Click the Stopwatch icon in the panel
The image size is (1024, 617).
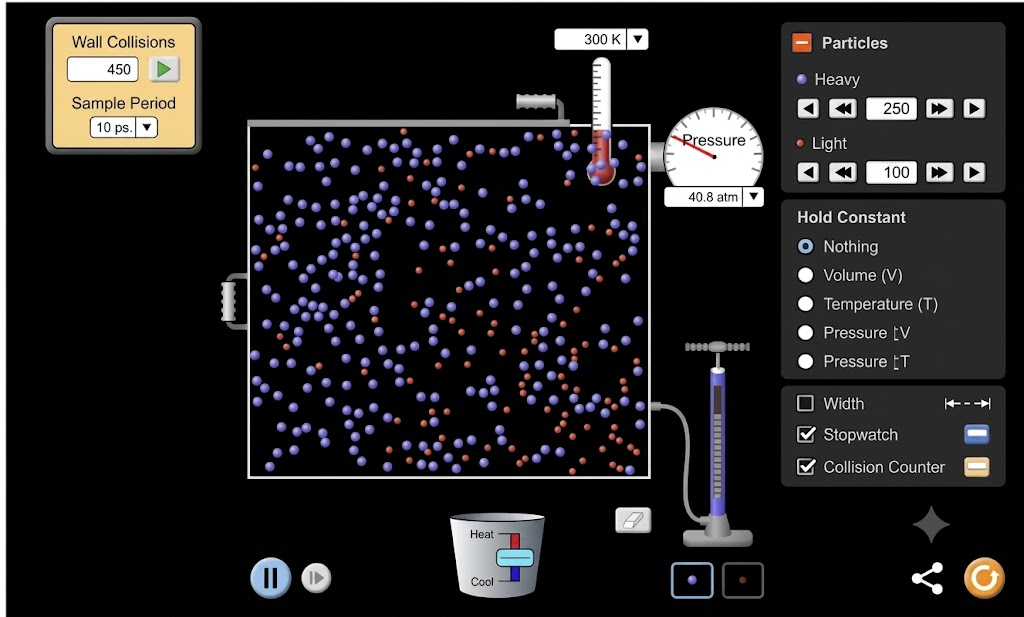(x=976, y=434)
